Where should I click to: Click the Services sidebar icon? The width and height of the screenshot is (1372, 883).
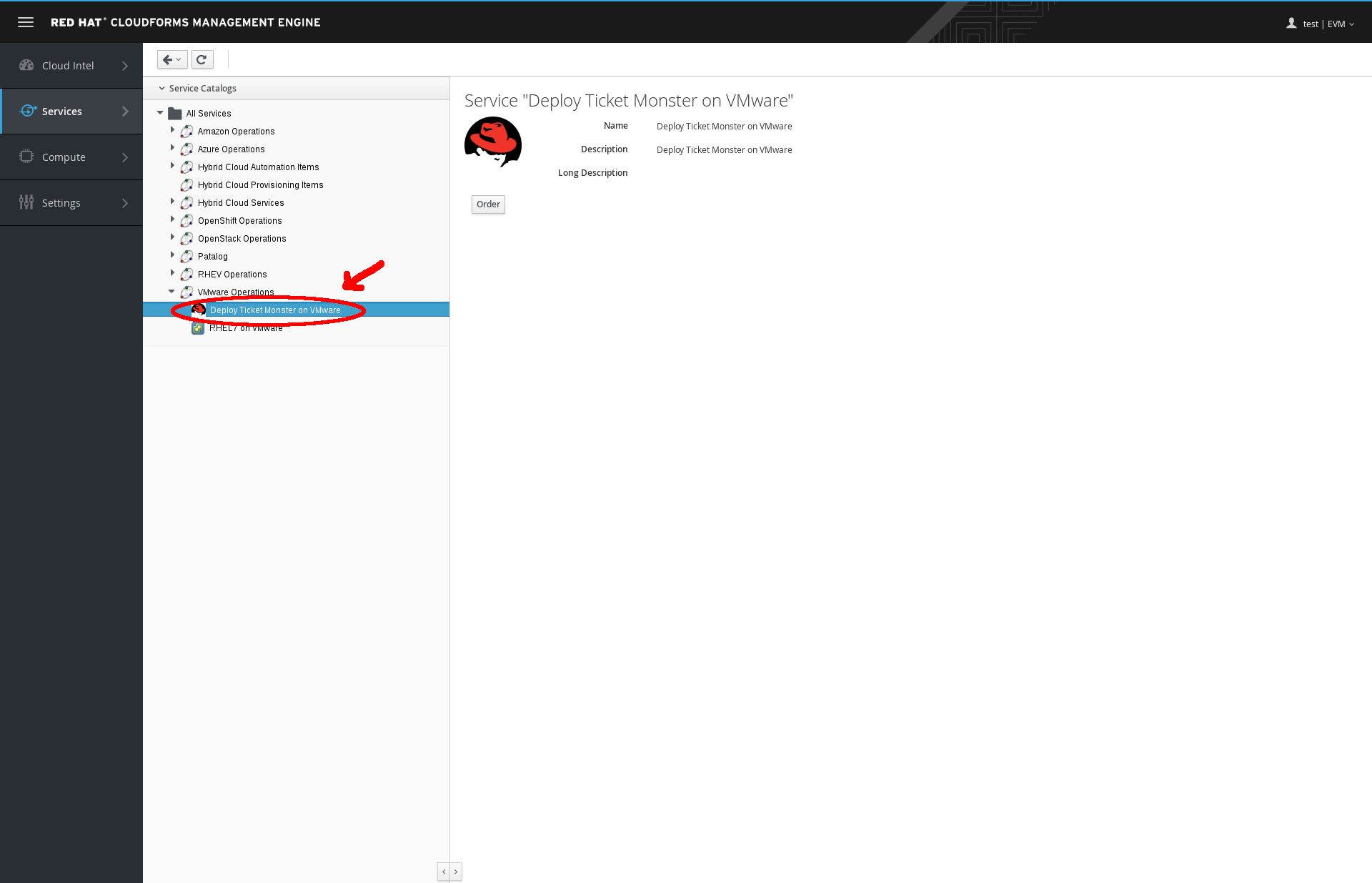tap(27, 111)
